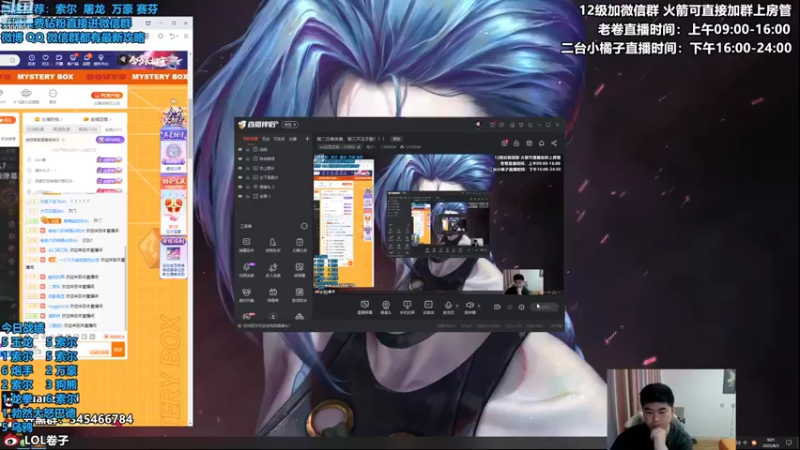Open the tool right of 多人连麦

point(299,269)
